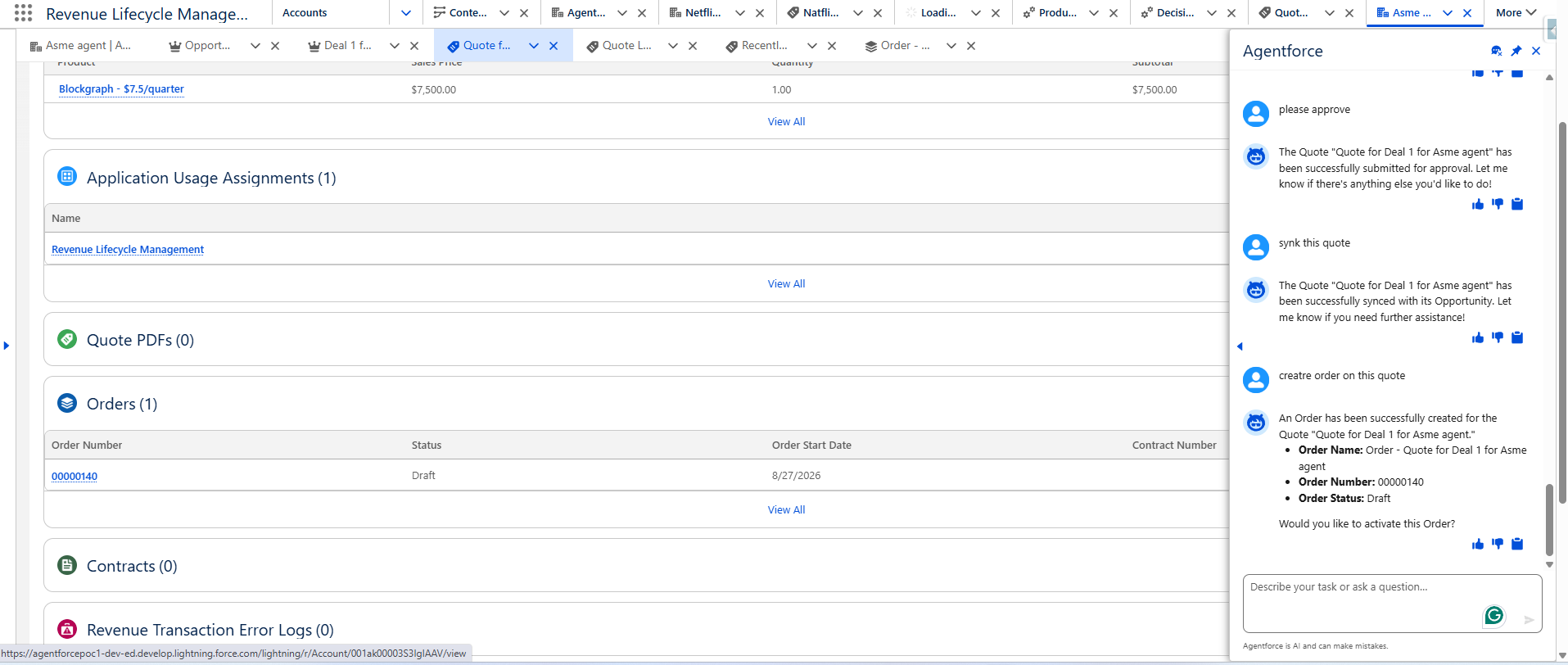Close the Agentforce panel
The image size is (1568, 665).
tap(1536, 51)
